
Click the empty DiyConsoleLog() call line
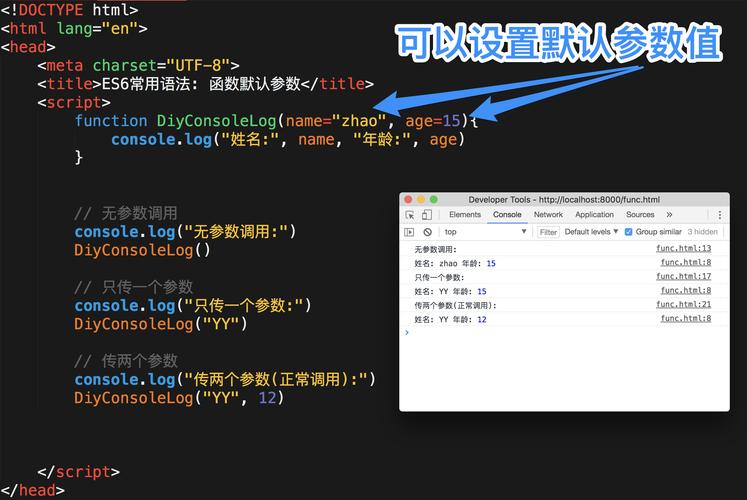(x=142, y=250)
